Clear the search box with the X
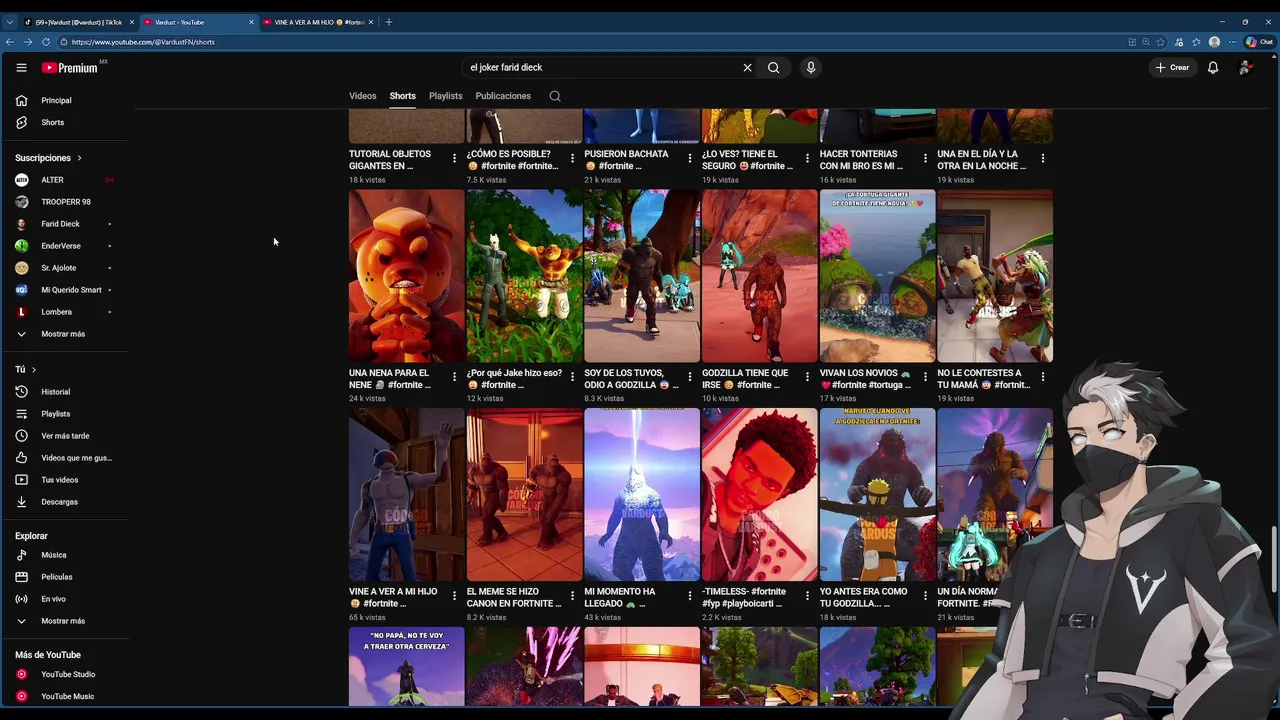Viewport: 1280px width, 720px height. pyautogui.click(x=747, y=67)
